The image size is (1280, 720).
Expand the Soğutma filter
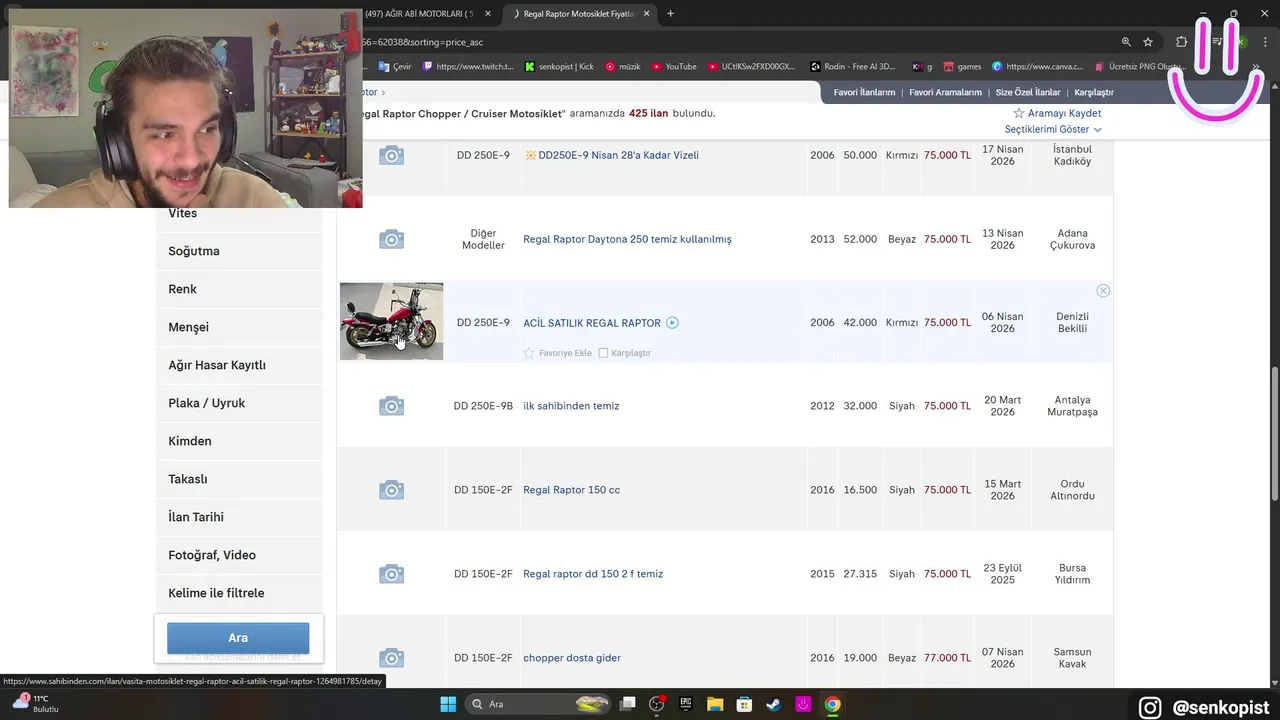239,251
